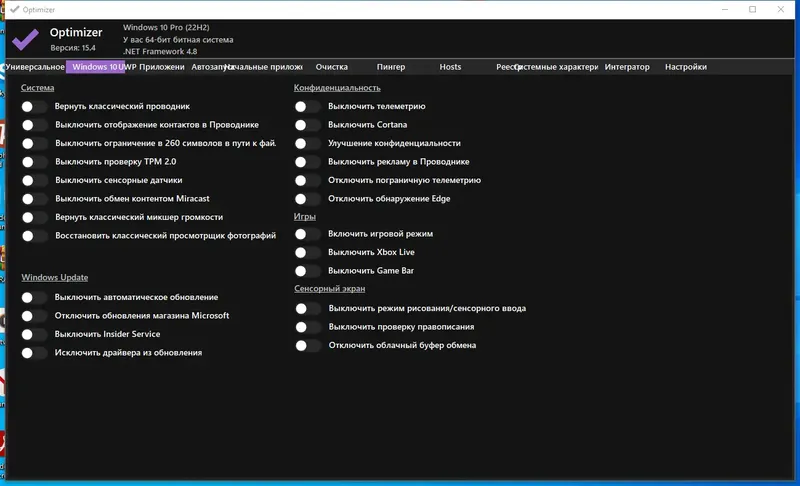Enable 'Выключить Insider Service' switch
Screen dimensions: 800x486
click(34, 334)
